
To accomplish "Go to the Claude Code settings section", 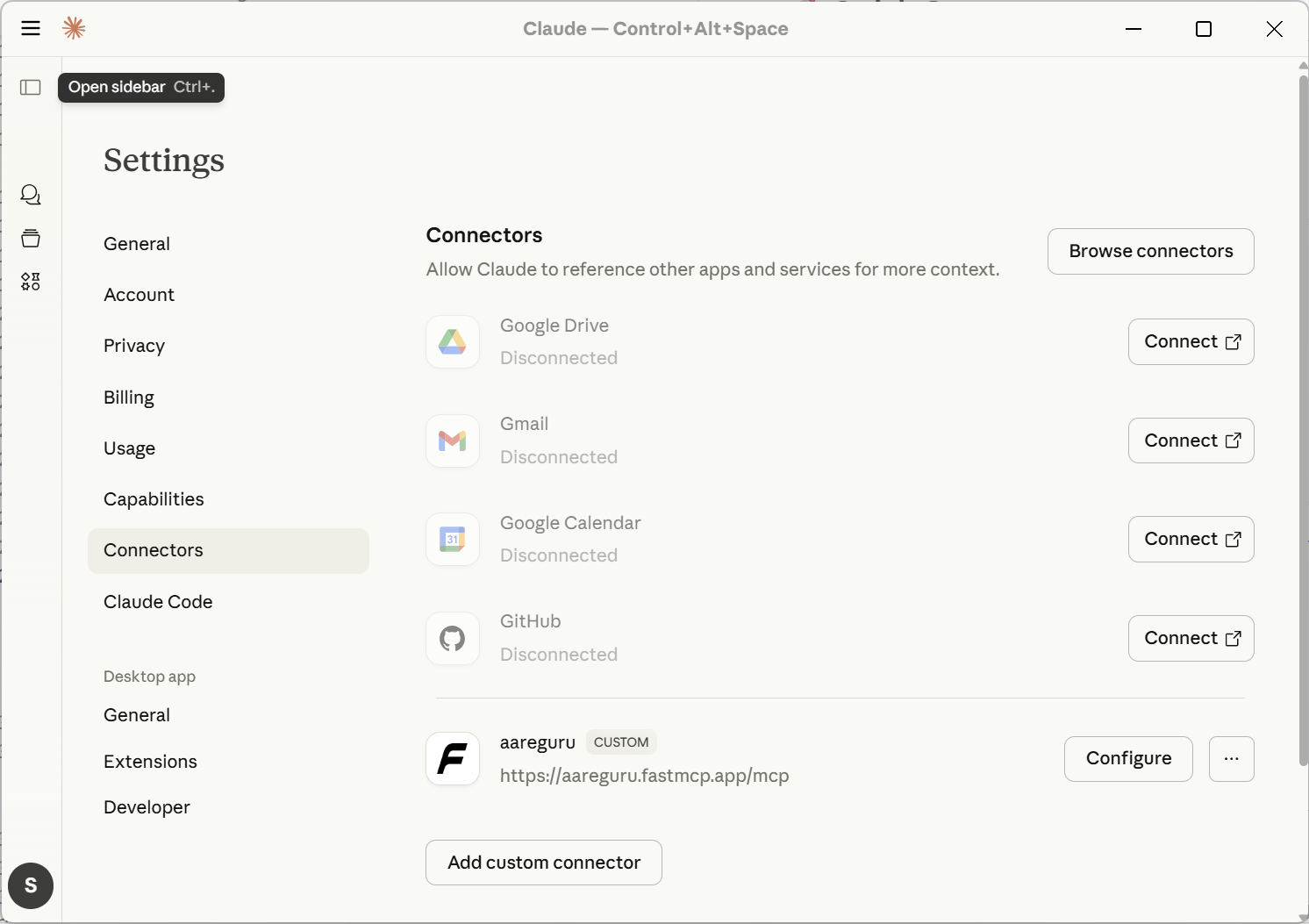I will tap(158, 602).
